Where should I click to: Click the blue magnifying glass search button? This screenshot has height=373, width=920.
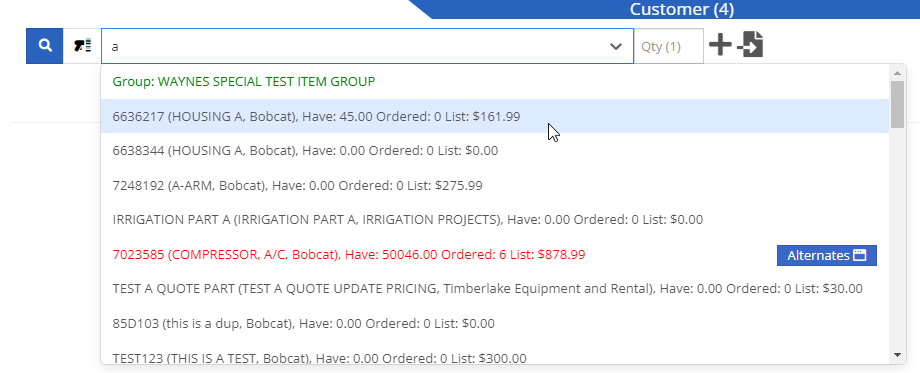tap(45, 46)
